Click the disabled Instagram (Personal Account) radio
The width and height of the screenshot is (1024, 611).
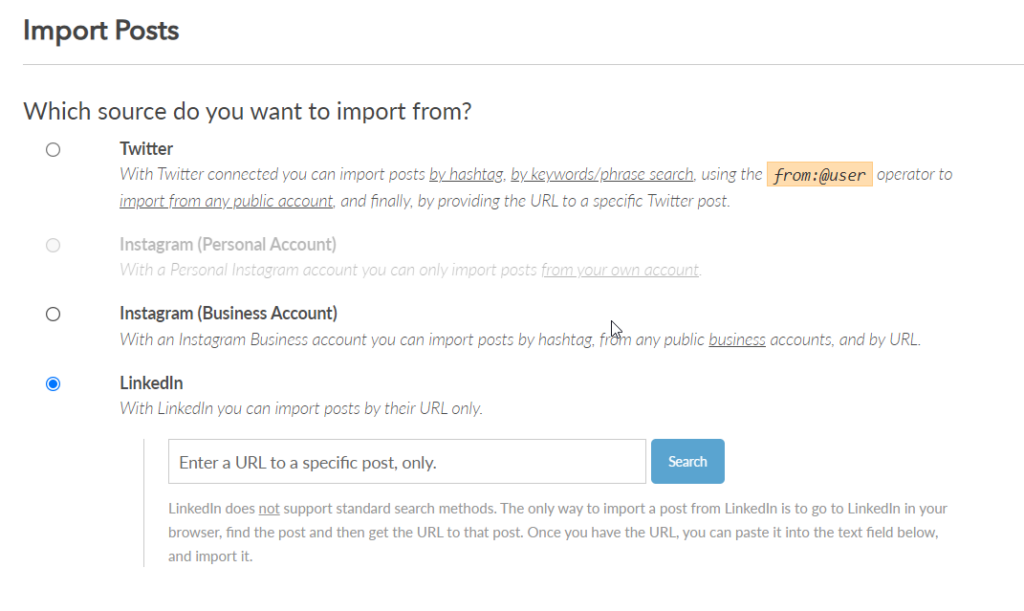coord(53,244)
